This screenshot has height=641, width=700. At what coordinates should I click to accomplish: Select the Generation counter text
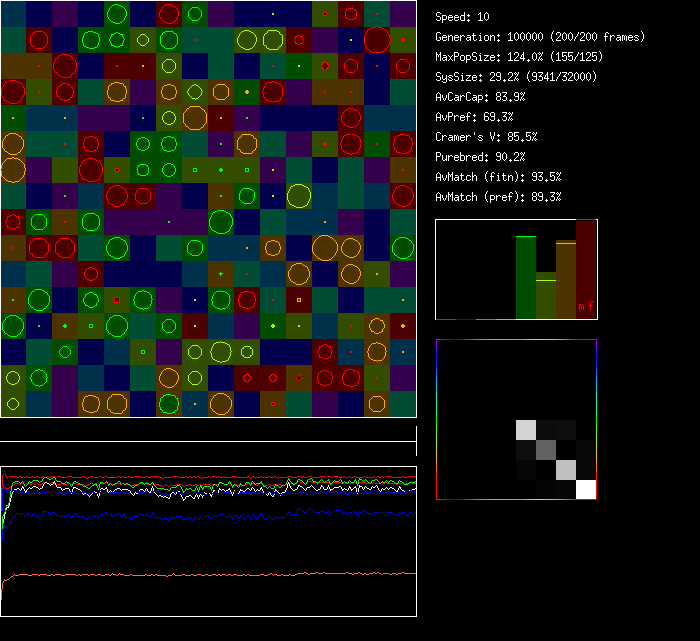click(540, 37)
